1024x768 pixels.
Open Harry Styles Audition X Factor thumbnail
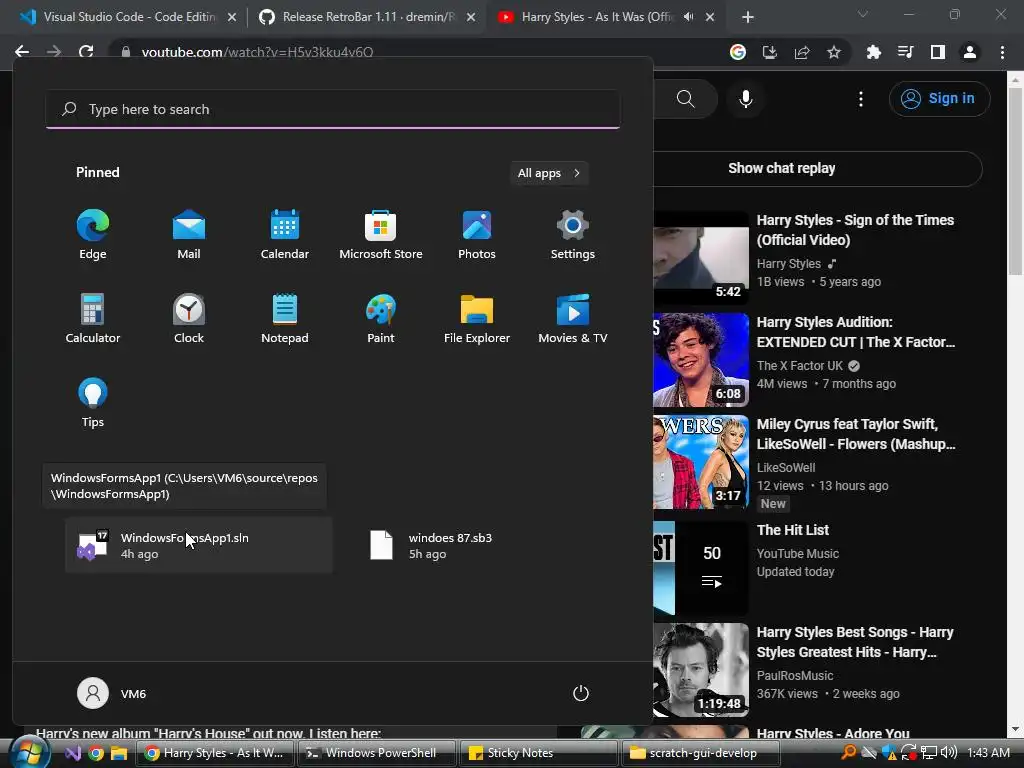tap(701, 359)
